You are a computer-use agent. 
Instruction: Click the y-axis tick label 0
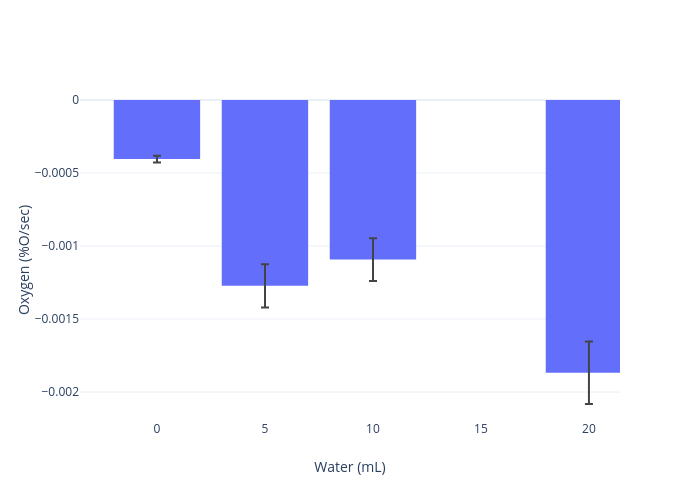(75, 100)
